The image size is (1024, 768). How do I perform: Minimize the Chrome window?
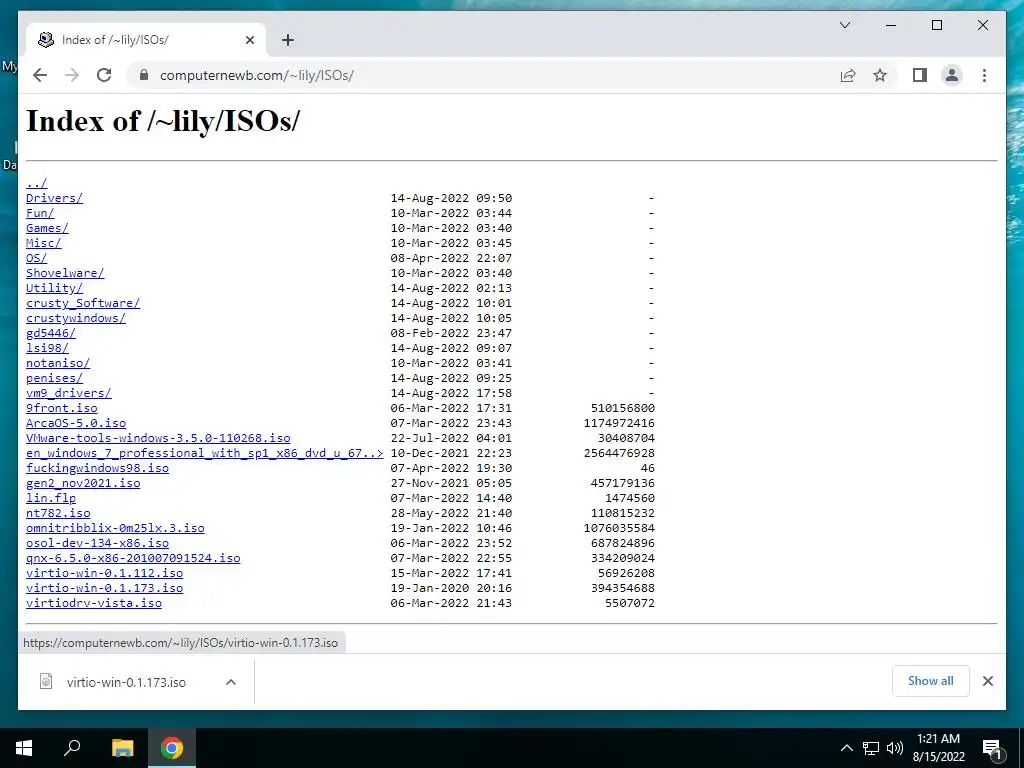891,25
